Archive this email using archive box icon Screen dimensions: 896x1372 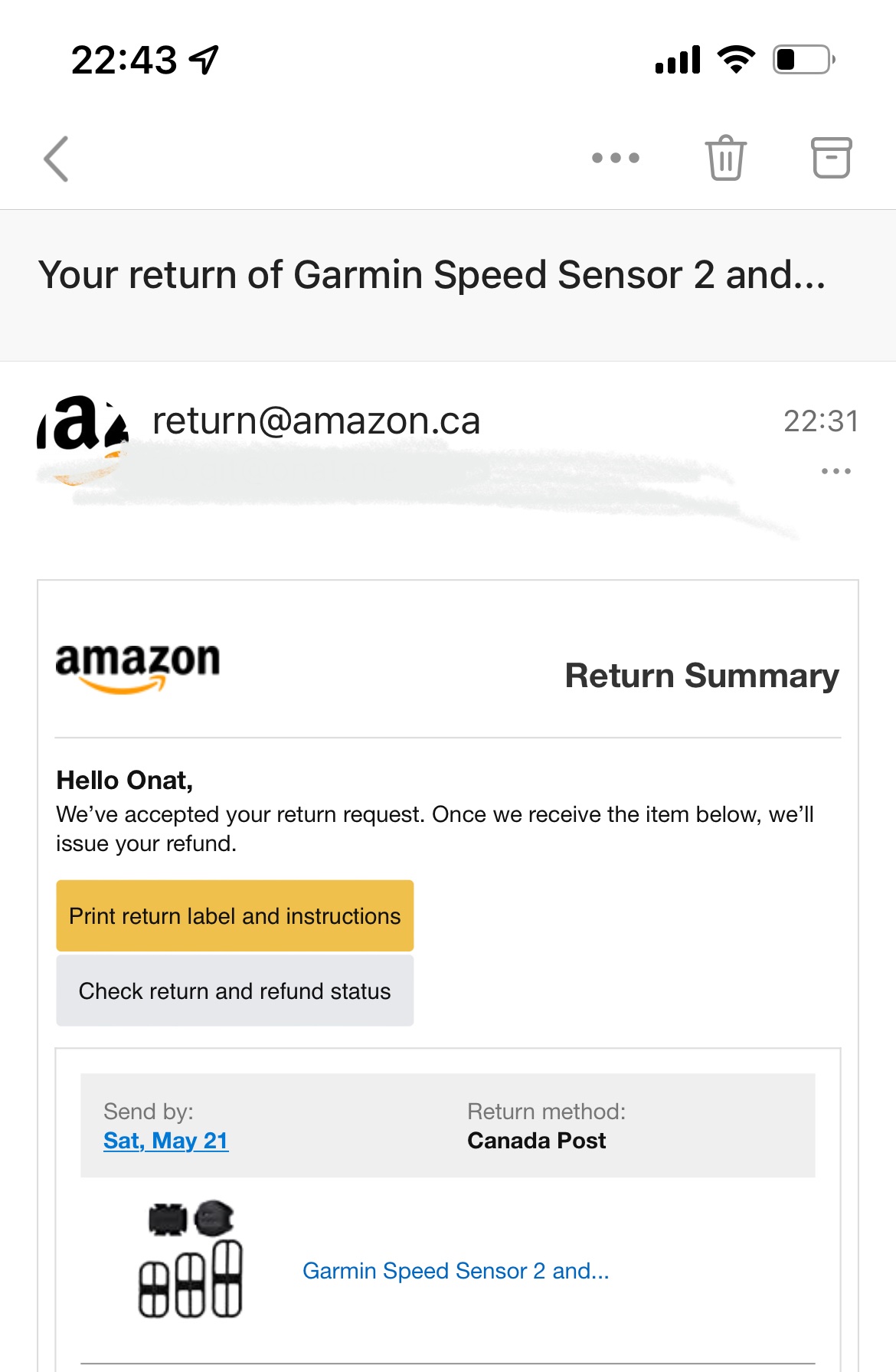coord(831,158)
